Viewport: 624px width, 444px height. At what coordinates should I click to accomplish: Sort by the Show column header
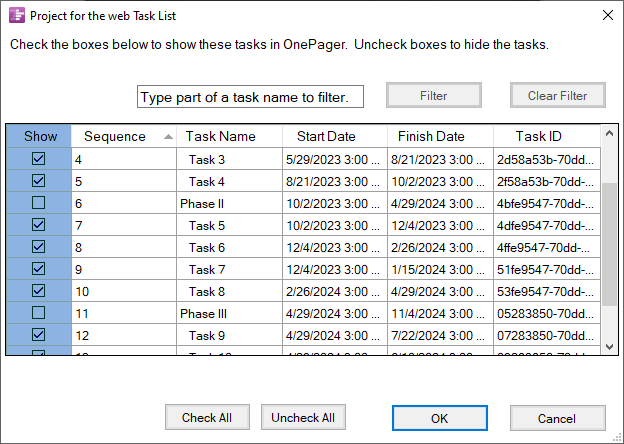point(39,136)
